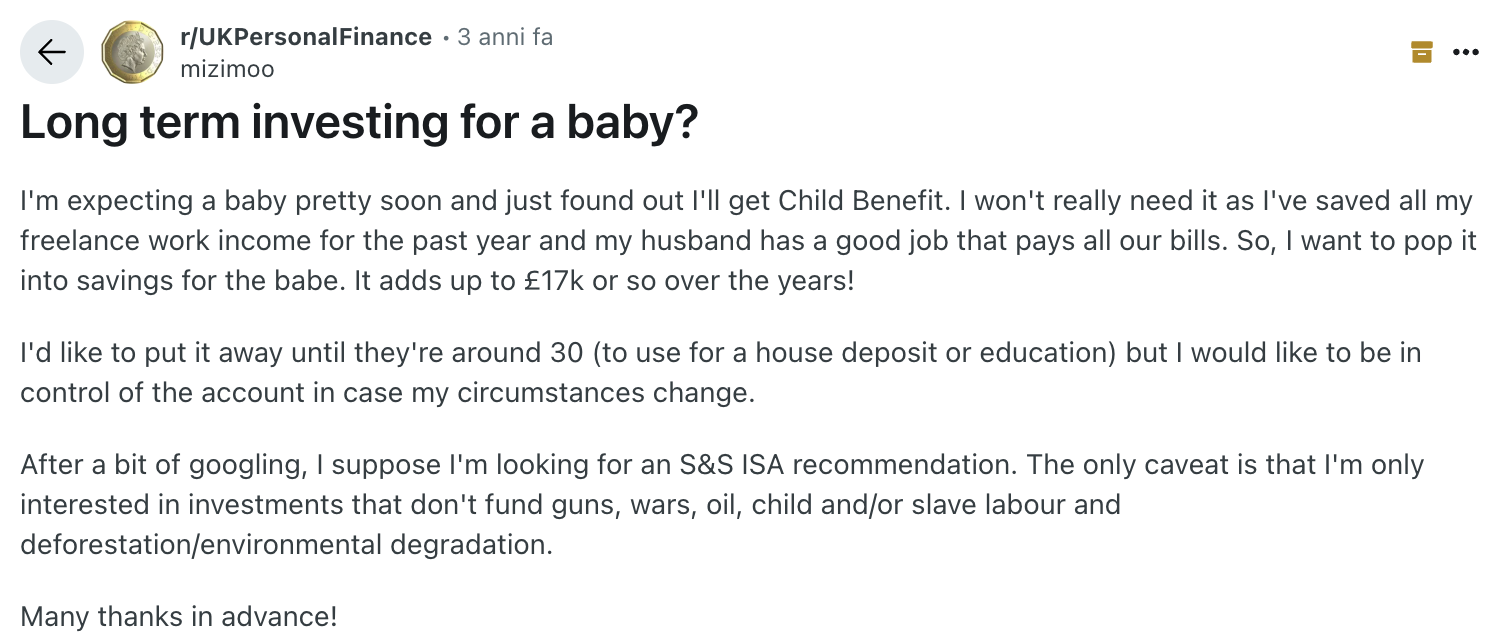This screenshot has height=644, width=1488.
Task: Open the three-dot post options menu
Action: pyautogui.click(x=1465, y=52)
